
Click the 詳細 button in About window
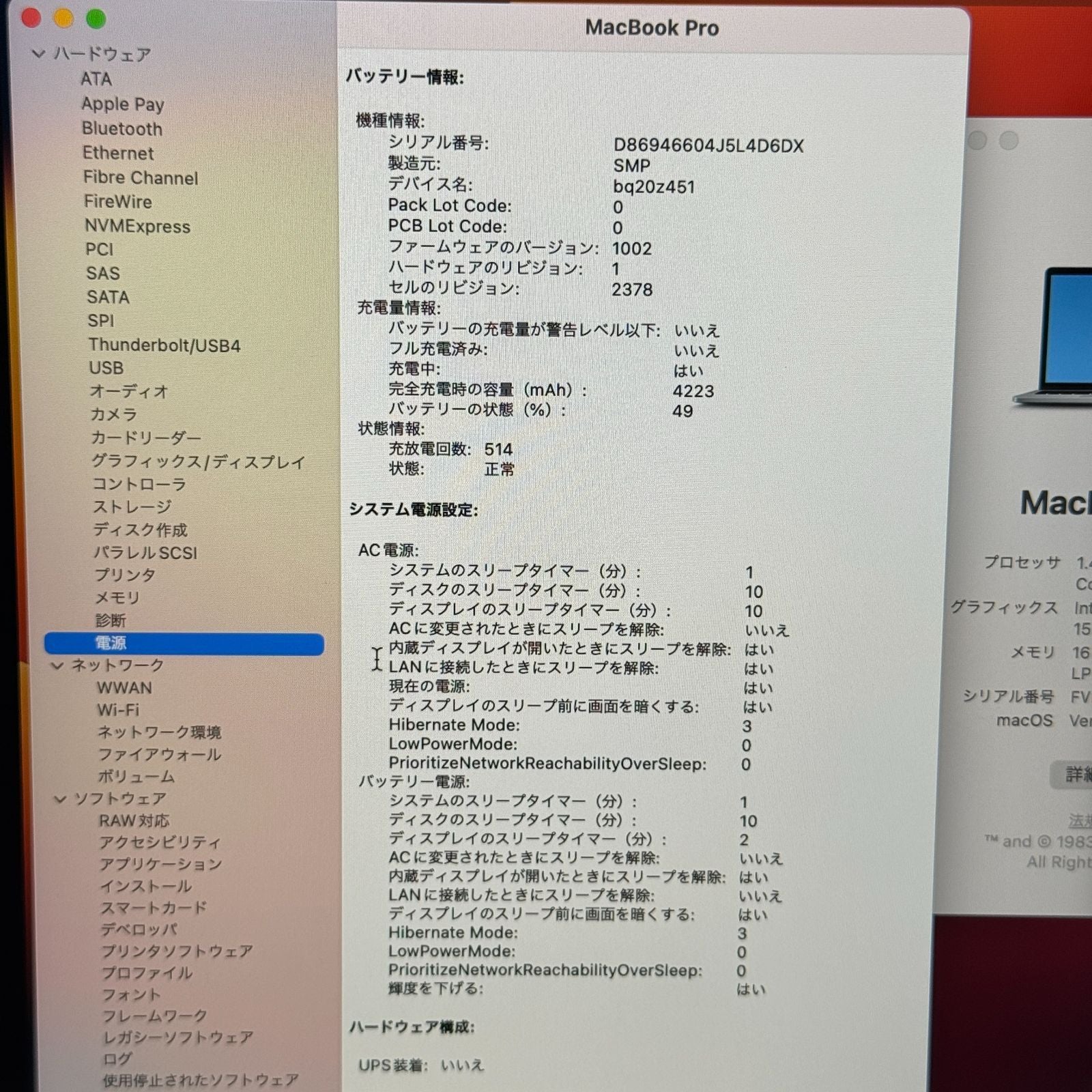[1073, 774]
